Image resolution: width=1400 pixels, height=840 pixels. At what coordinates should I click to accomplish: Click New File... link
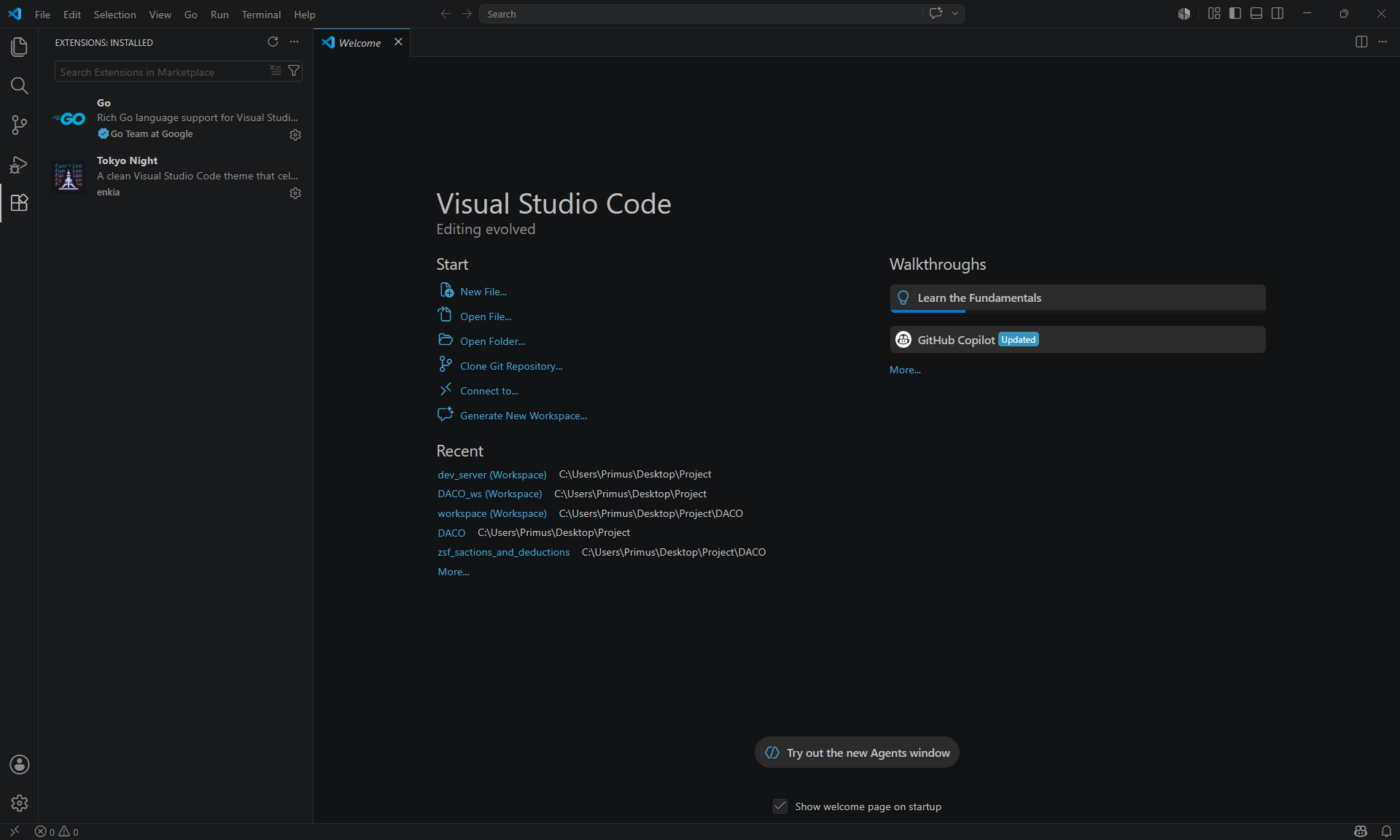[x=483, y=292]
